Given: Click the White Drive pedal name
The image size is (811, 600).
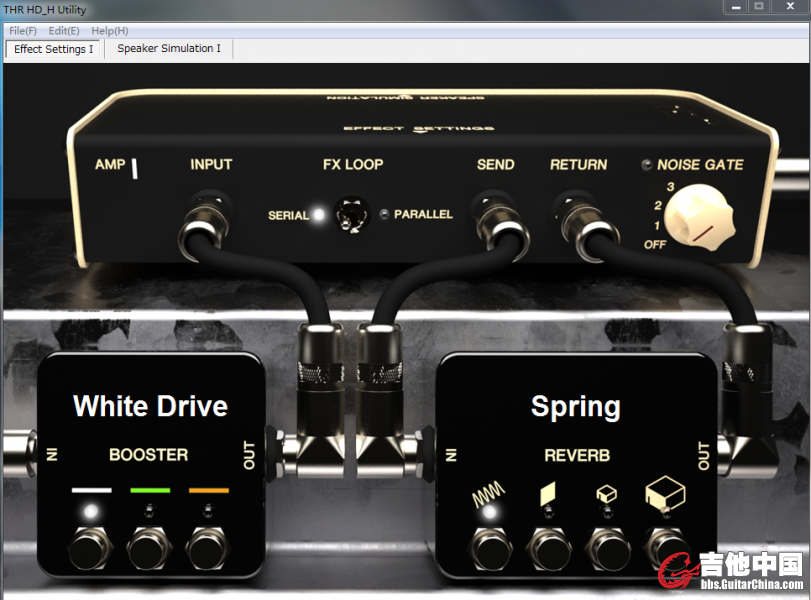Looking at the screenshot, I should 151,406.
